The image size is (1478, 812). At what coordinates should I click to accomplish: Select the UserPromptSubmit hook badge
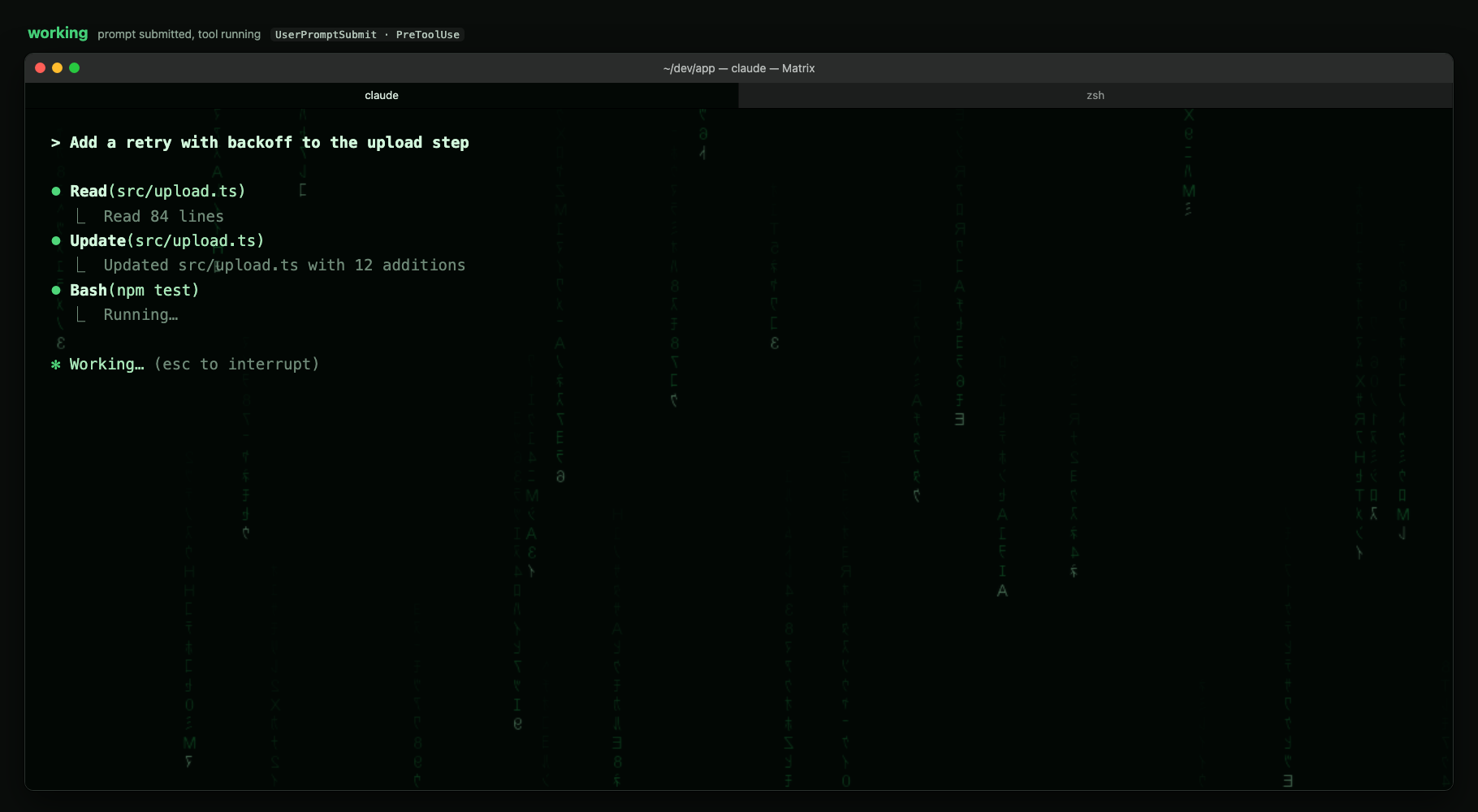pyautogui.click(x=326, y=35)
